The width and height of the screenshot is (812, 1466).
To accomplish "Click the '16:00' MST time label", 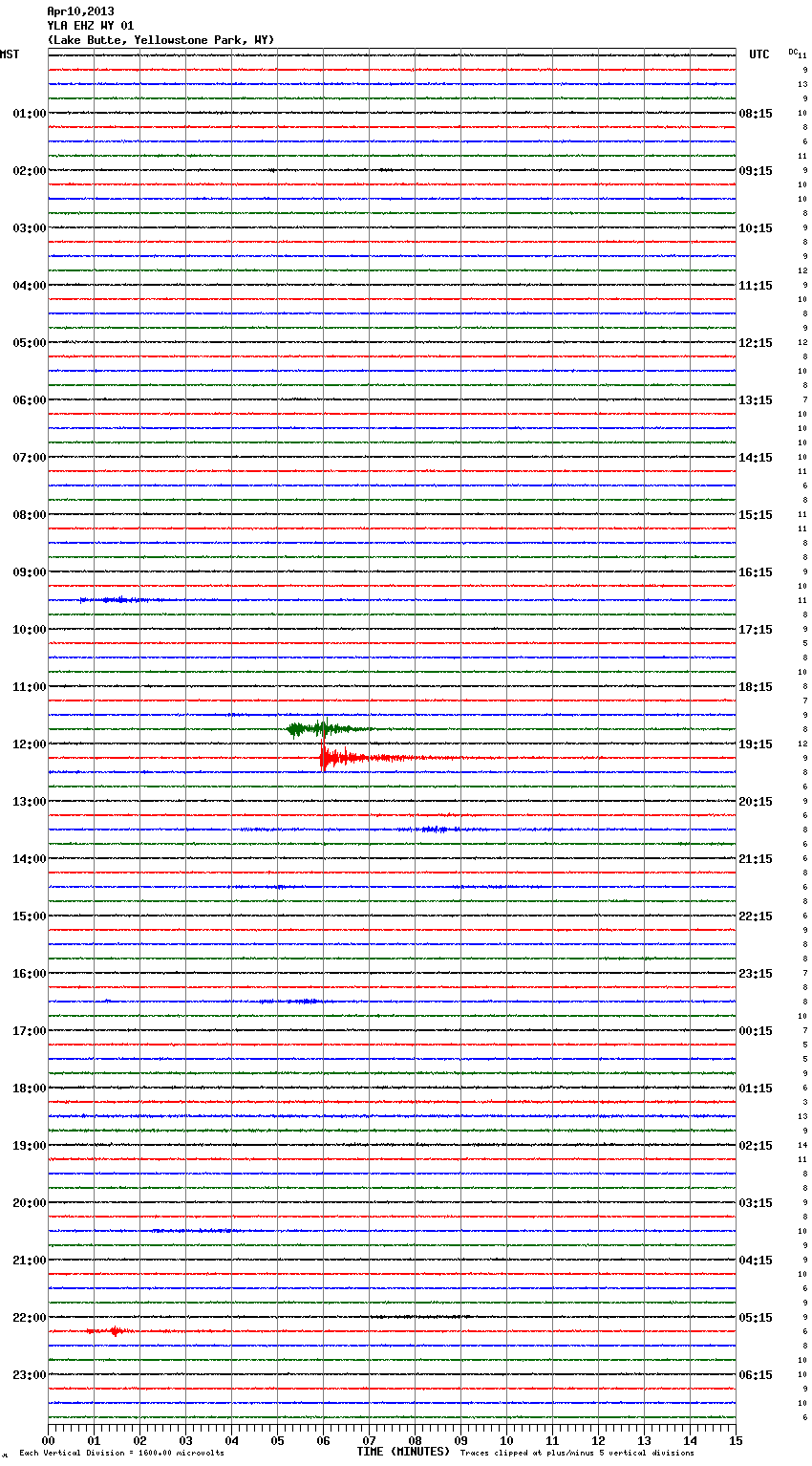I will (x=30, y=974).
